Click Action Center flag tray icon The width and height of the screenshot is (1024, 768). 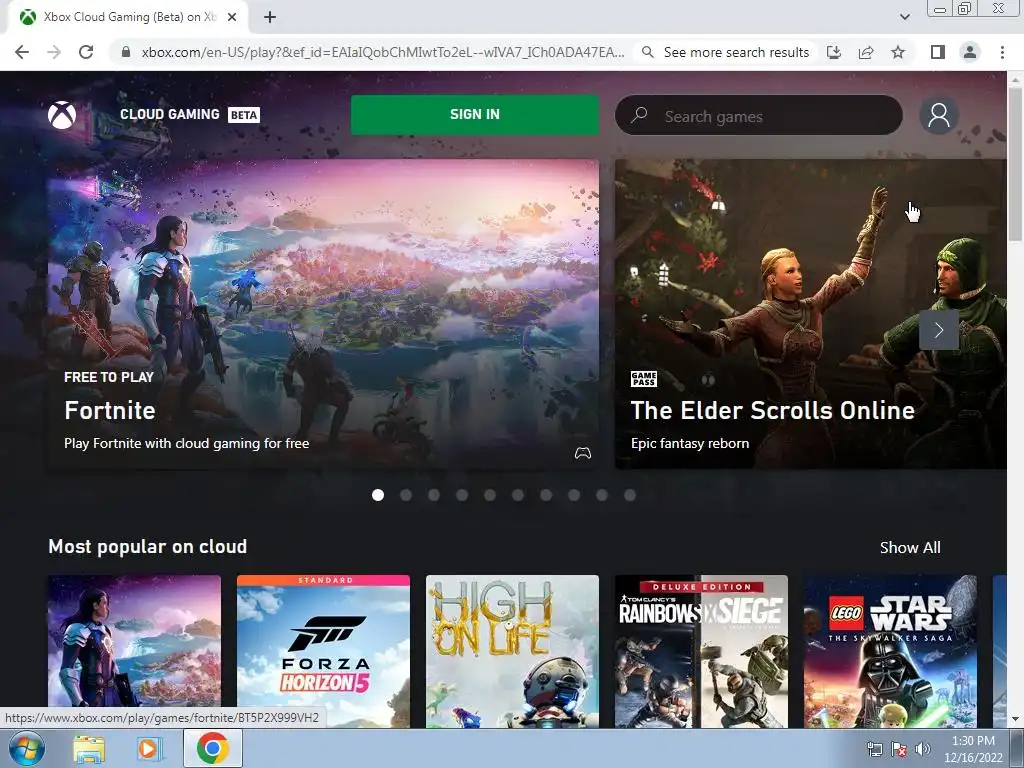pos(899,749)
